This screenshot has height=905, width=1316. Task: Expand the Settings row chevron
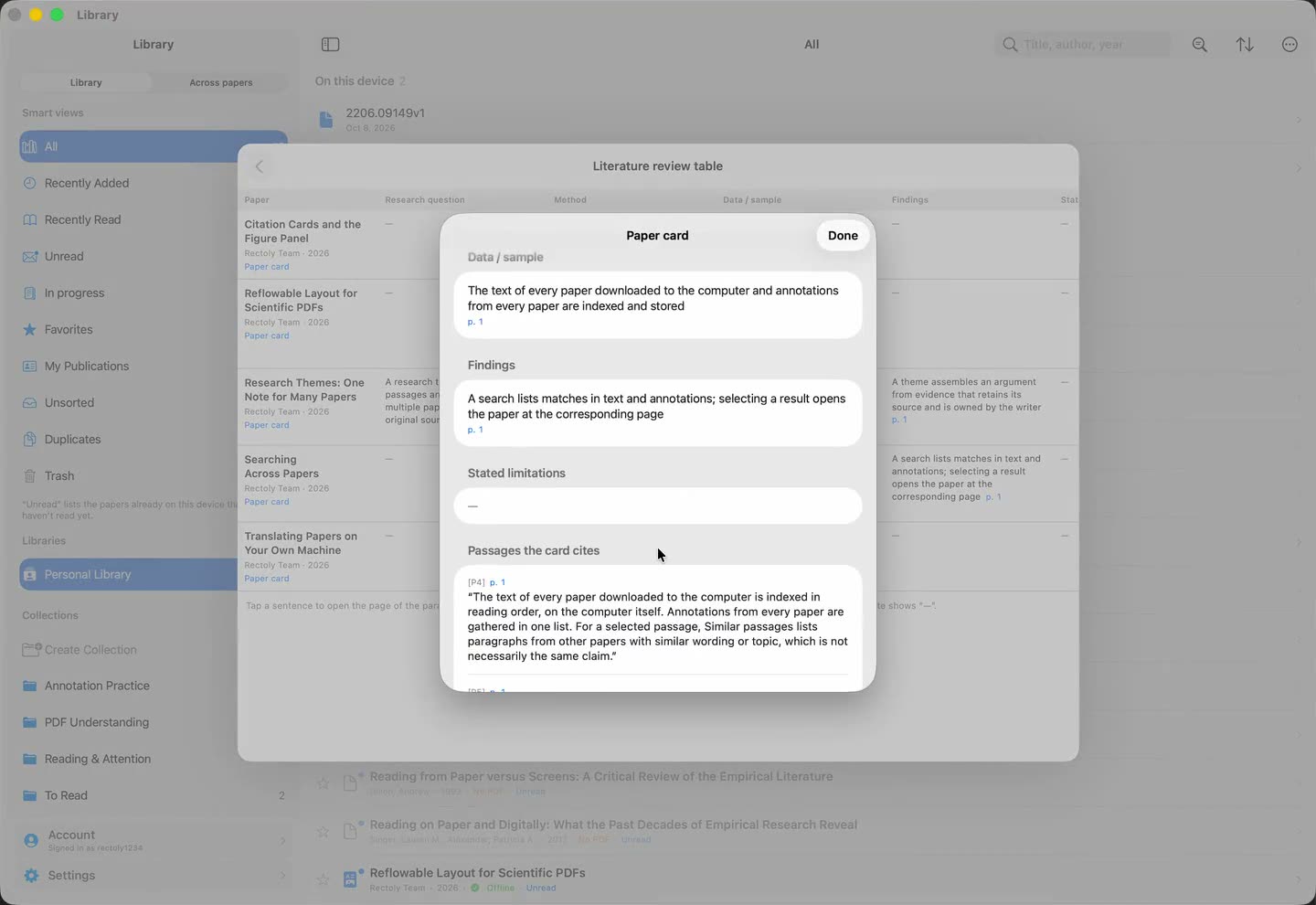click(282, 876)
